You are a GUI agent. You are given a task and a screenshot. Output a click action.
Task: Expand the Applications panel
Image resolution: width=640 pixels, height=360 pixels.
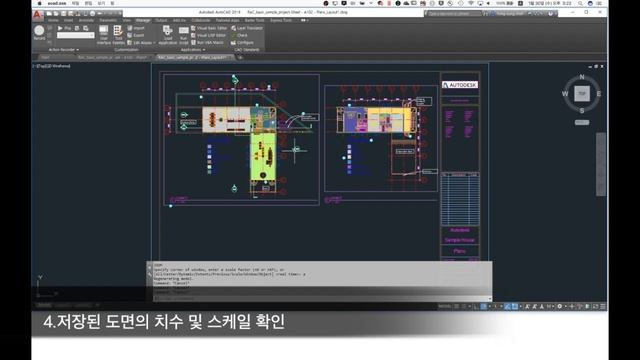pyautogui.click(x=193, y=50)
